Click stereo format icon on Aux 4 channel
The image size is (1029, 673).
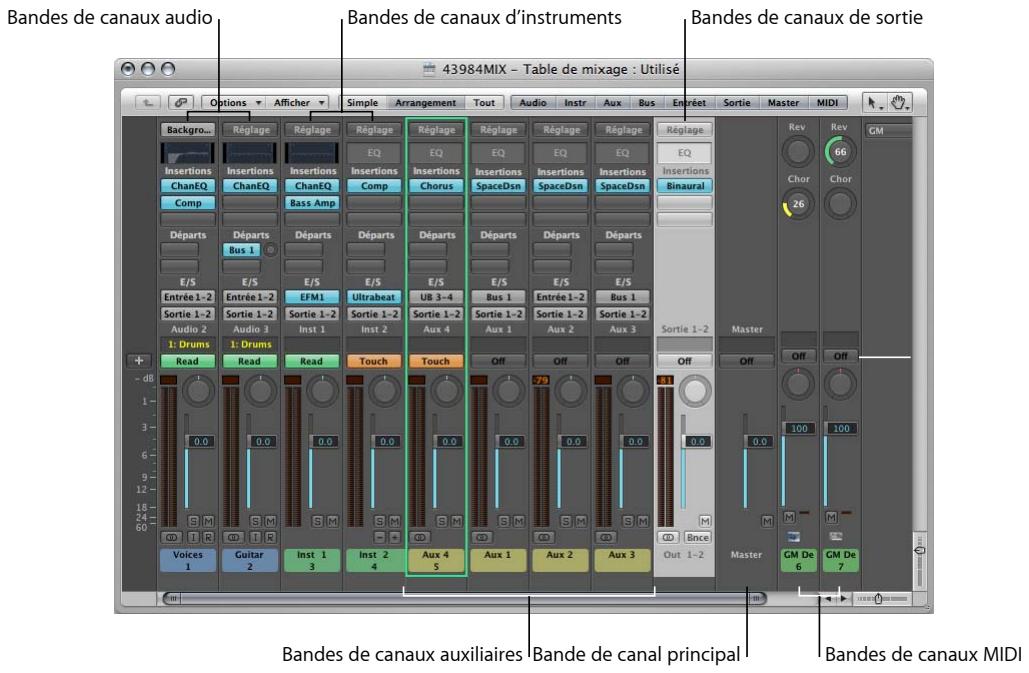[420, 537]
